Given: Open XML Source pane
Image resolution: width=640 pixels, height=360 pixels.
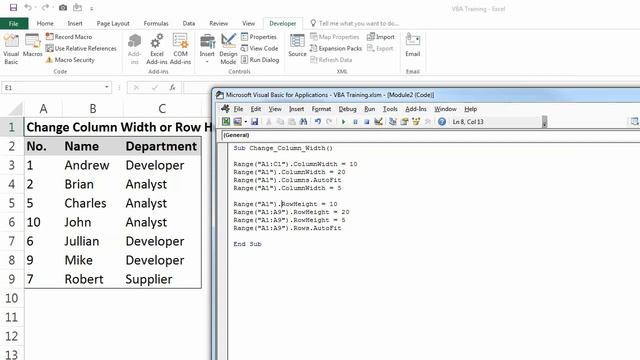Looking at the screenshot, I should click(x=297, y=46).
